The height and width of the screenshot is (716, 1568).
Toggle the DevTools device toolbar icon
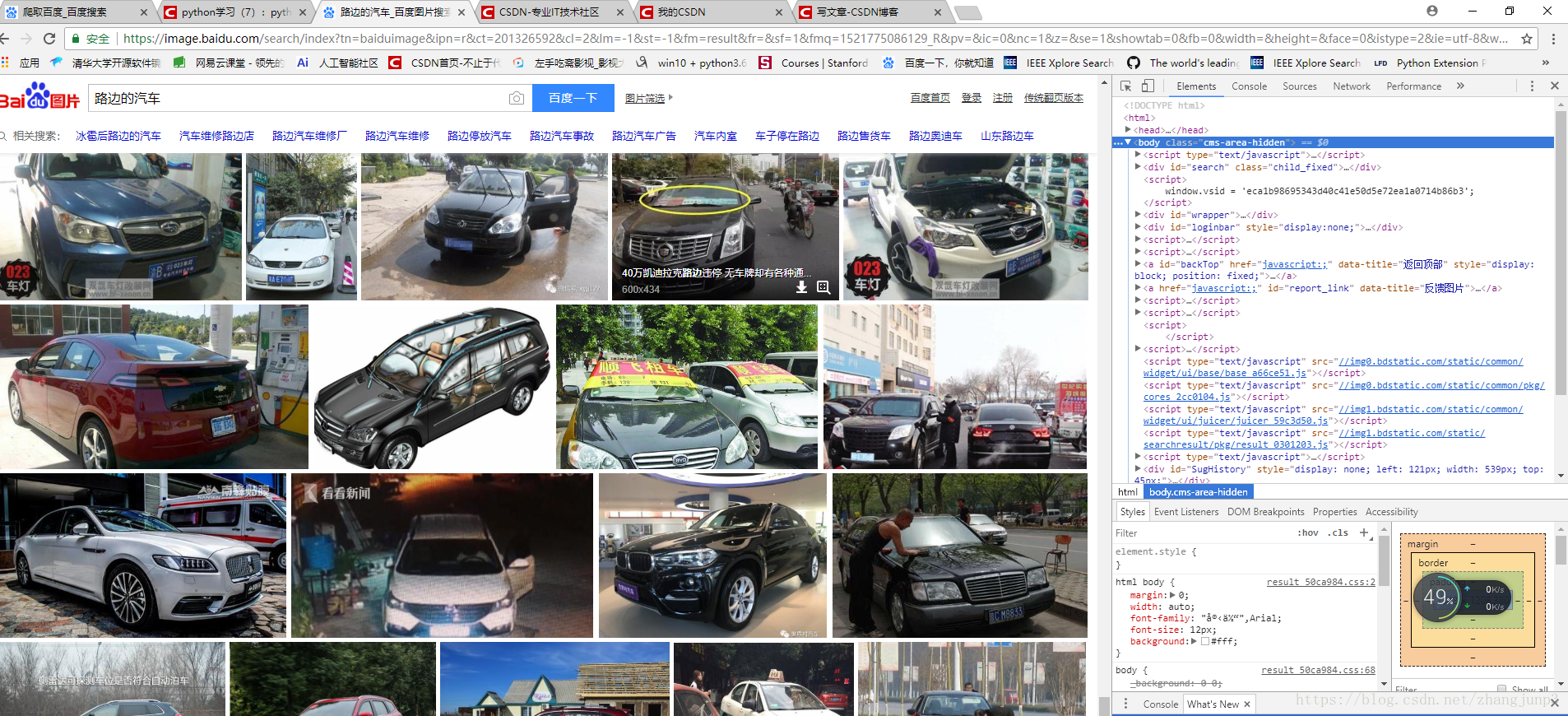[1148, 86]
